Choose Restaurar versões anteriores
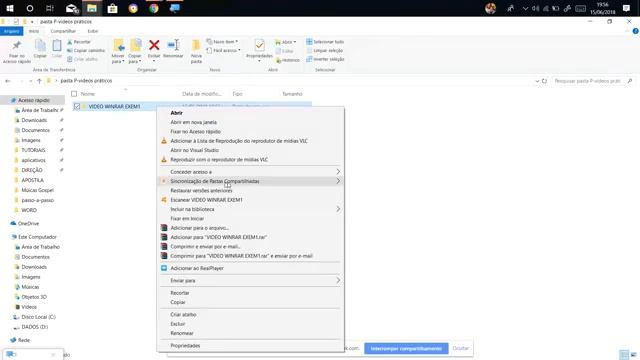The width and height of the screenshot is (640, 360). click(250, 191)
